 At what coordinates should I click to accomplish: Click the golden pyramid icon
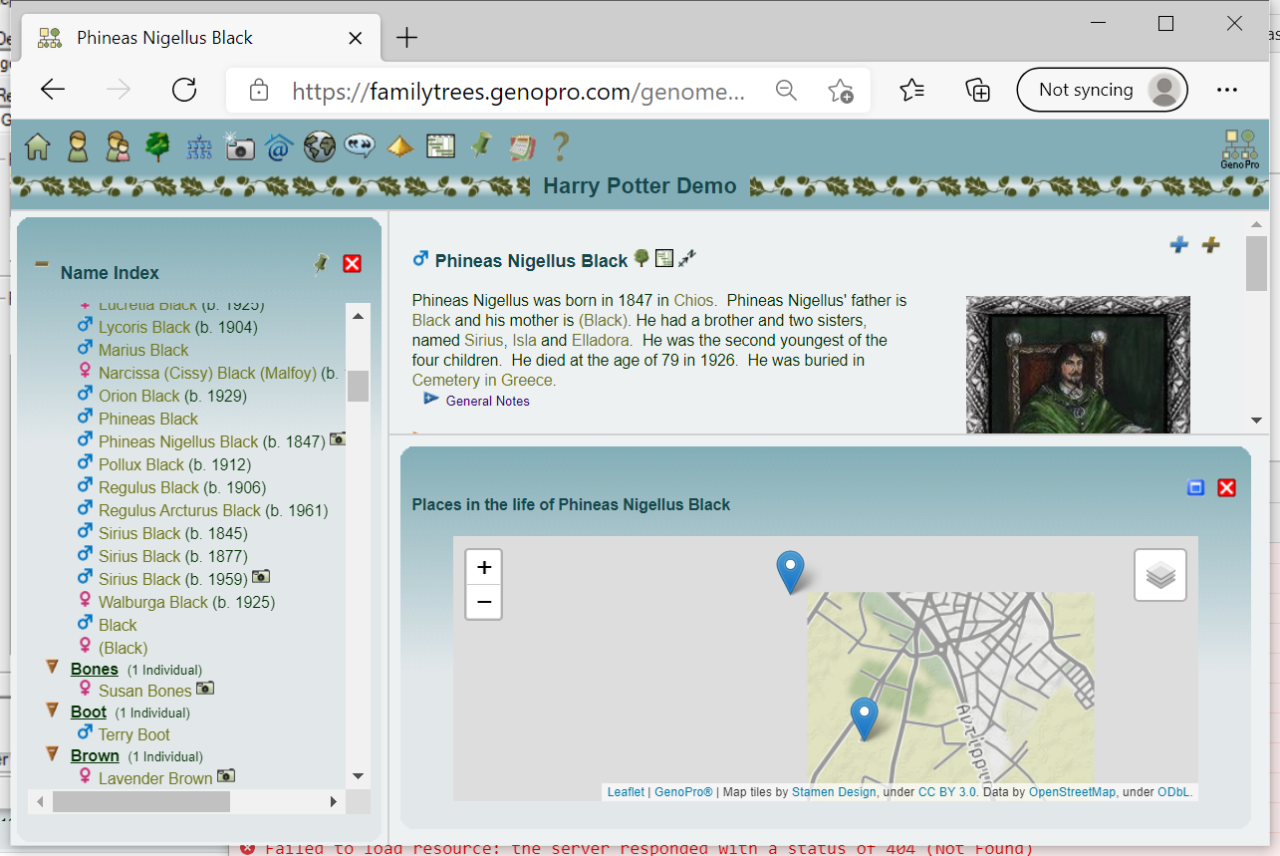coord(400,147)
